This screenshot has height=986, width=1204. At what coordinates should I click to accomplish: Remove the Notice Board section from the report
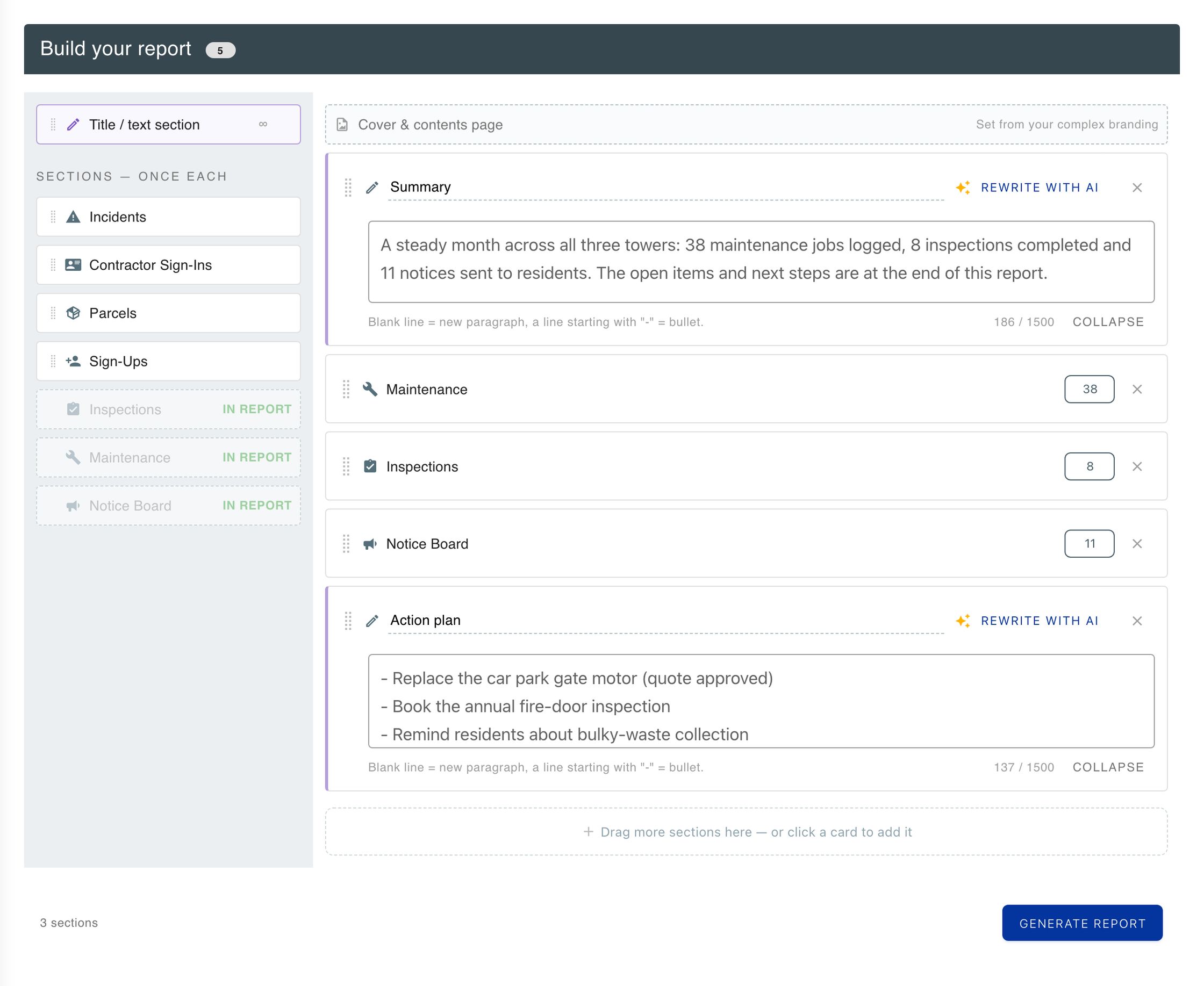tap(1137, 544)
